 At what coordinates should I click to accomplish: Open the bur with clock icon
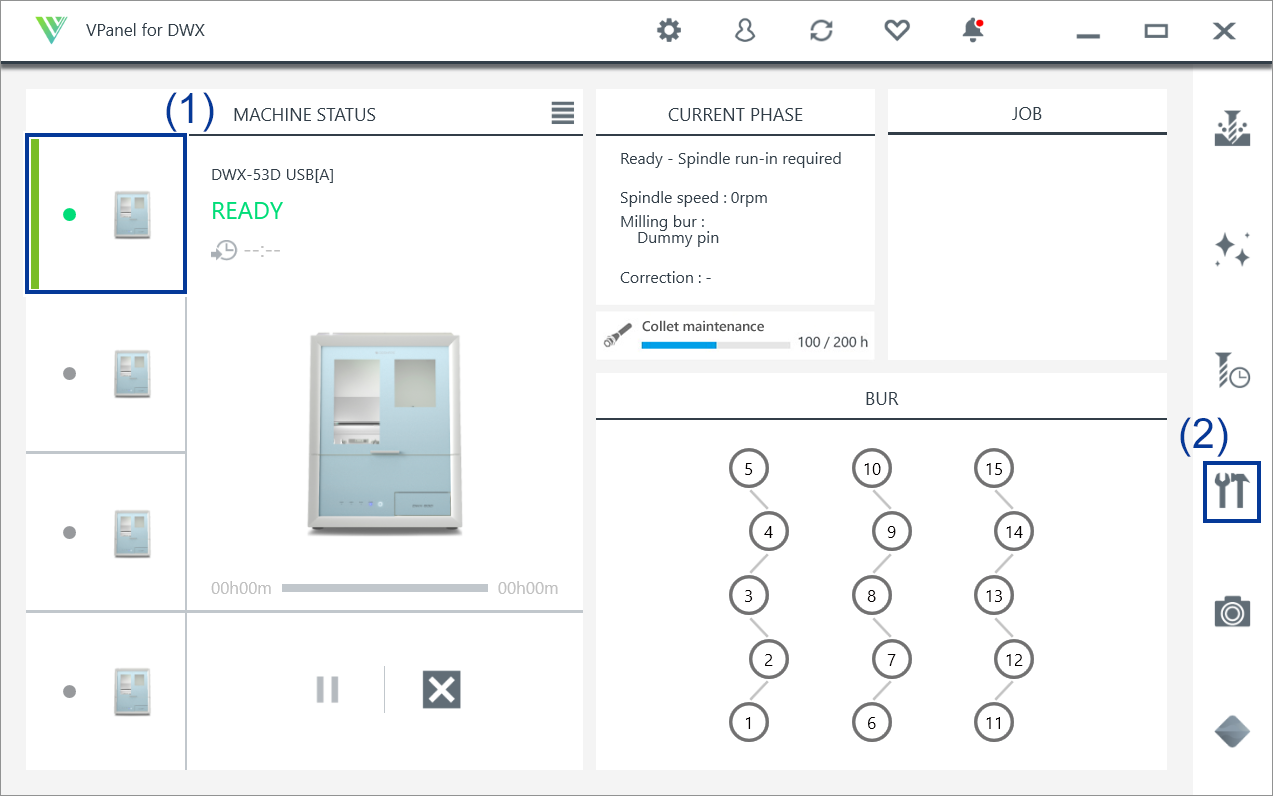(x=1232, y=370)
